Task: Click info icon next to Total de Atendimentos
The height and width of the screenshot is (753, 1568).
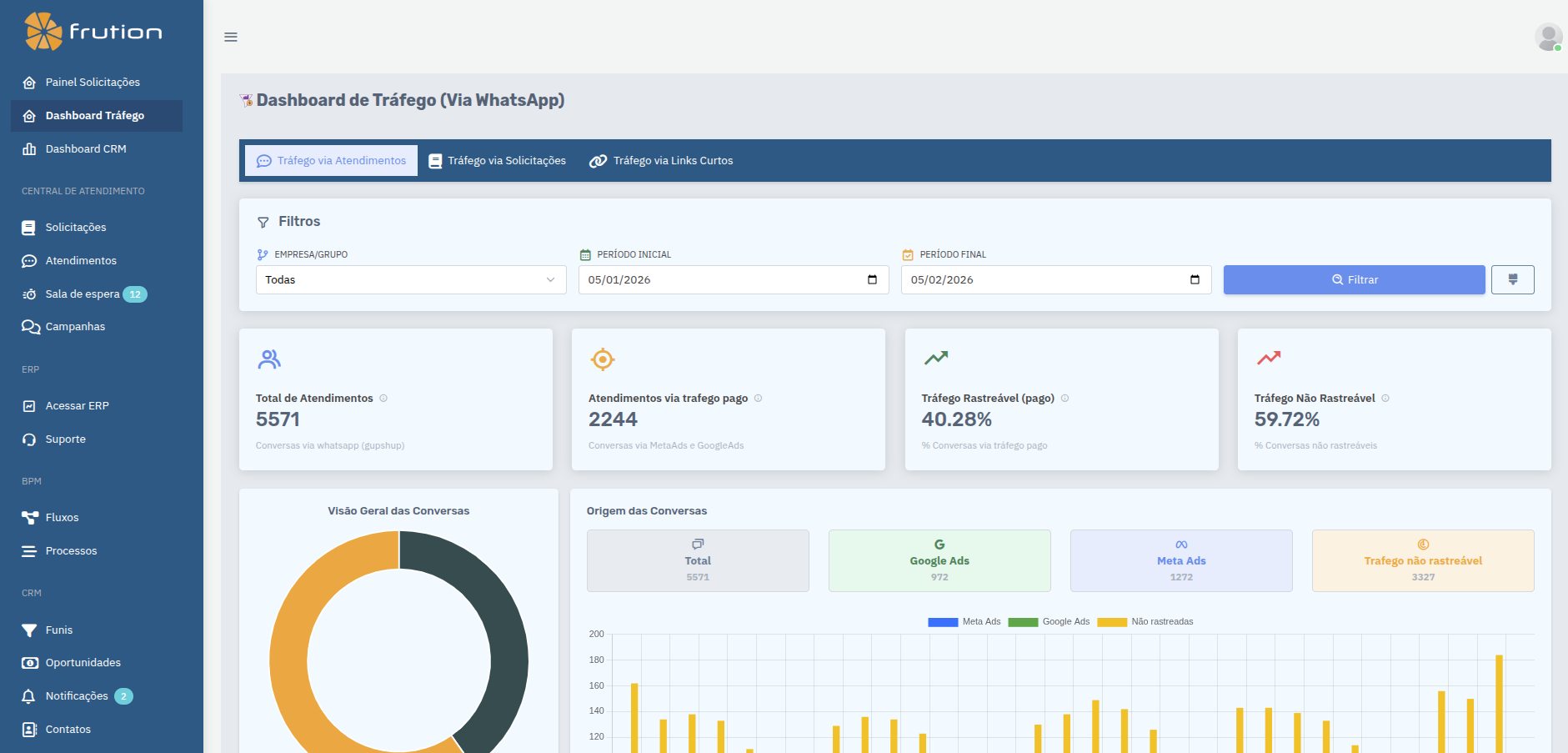Action: (383, 399)
